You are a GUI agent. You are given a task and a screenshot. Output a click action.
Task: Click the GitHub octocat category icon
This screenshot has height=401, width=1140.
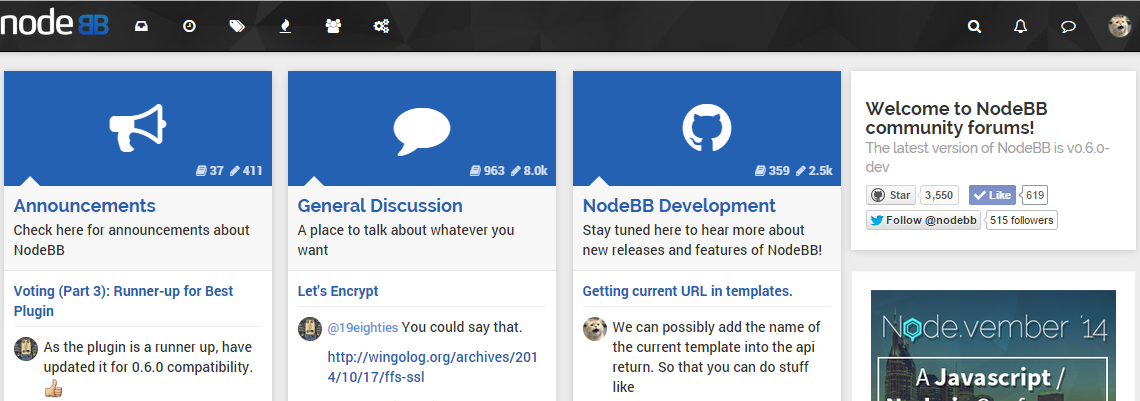tap(707, 129)
